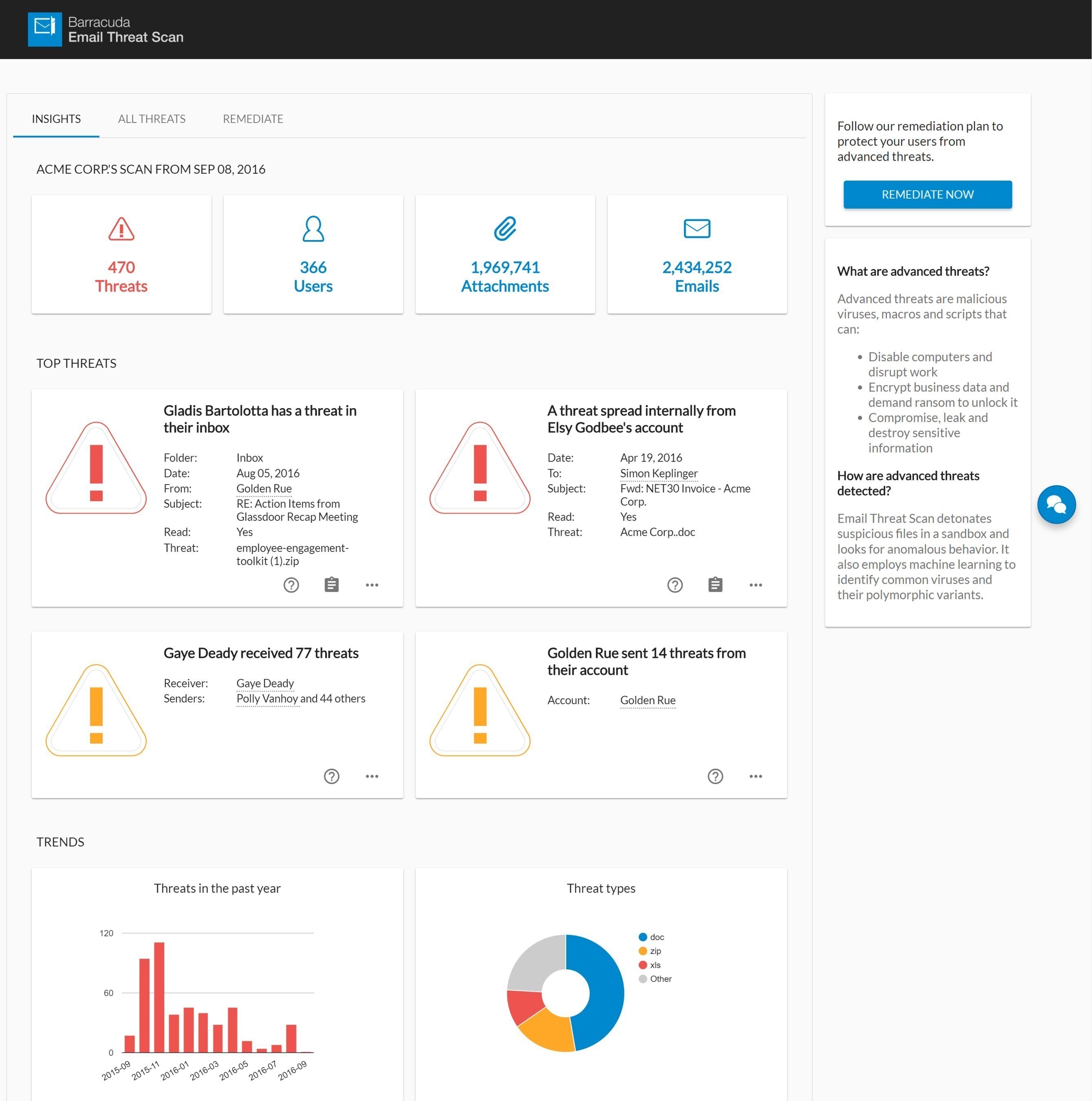Click the help icon on Gaye Deady's threat card
Screen dimensions: 1092x1101
331,776
